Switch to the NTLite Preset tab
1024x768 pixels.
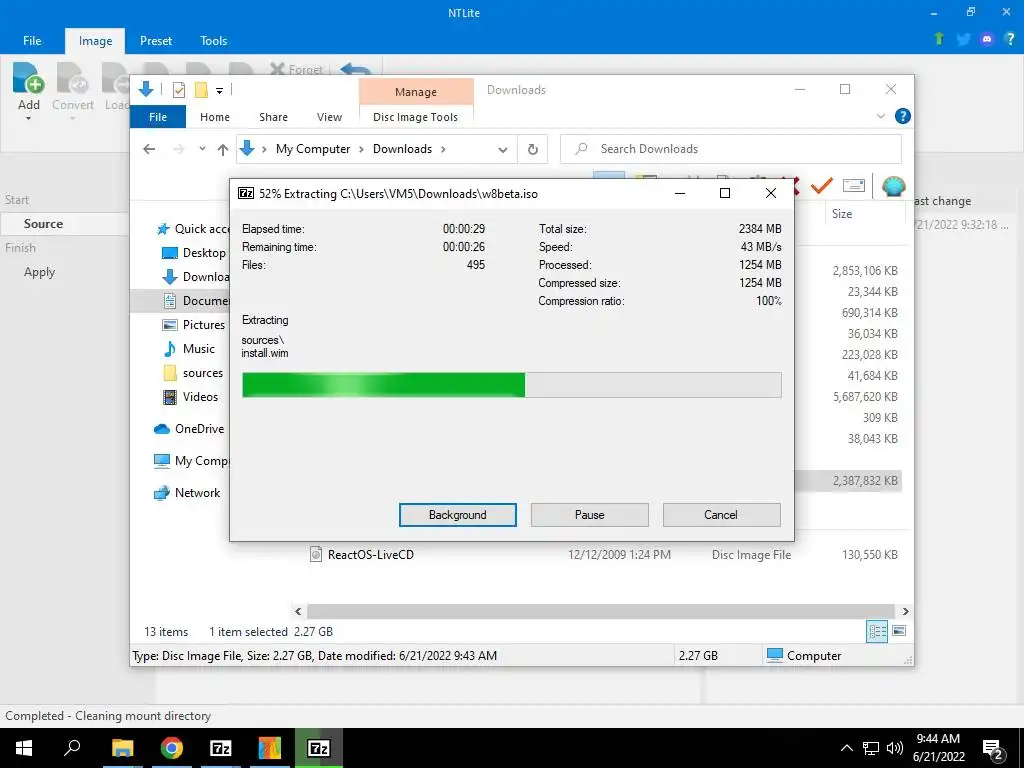click(155, 40)
